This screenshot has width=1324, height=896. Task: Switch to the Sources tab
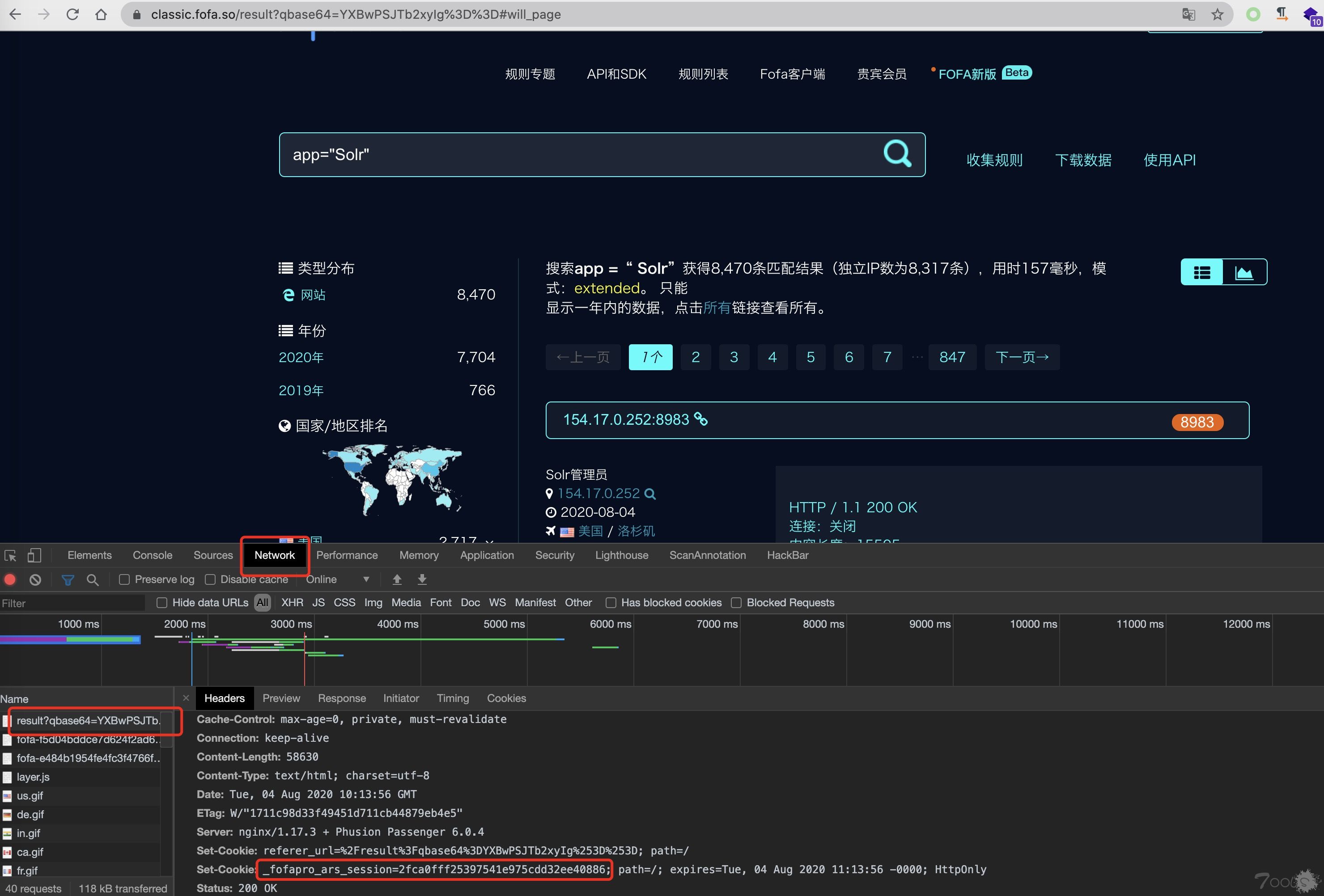[213, 555]
